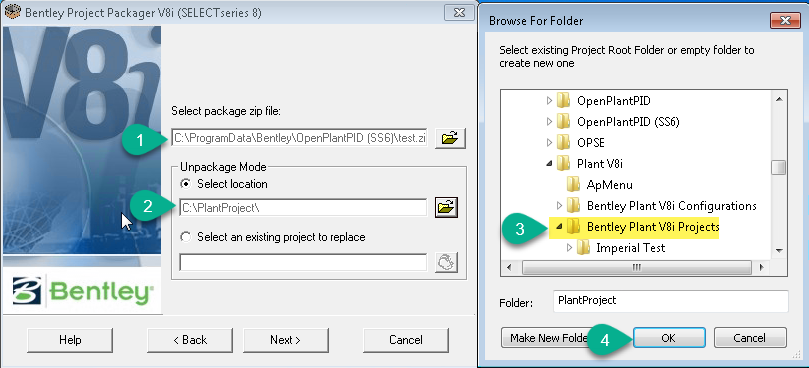This screenshot has height=368, width=809.
Task: Click the Folder name field PlantProject
Action: [x=670, y=301]
